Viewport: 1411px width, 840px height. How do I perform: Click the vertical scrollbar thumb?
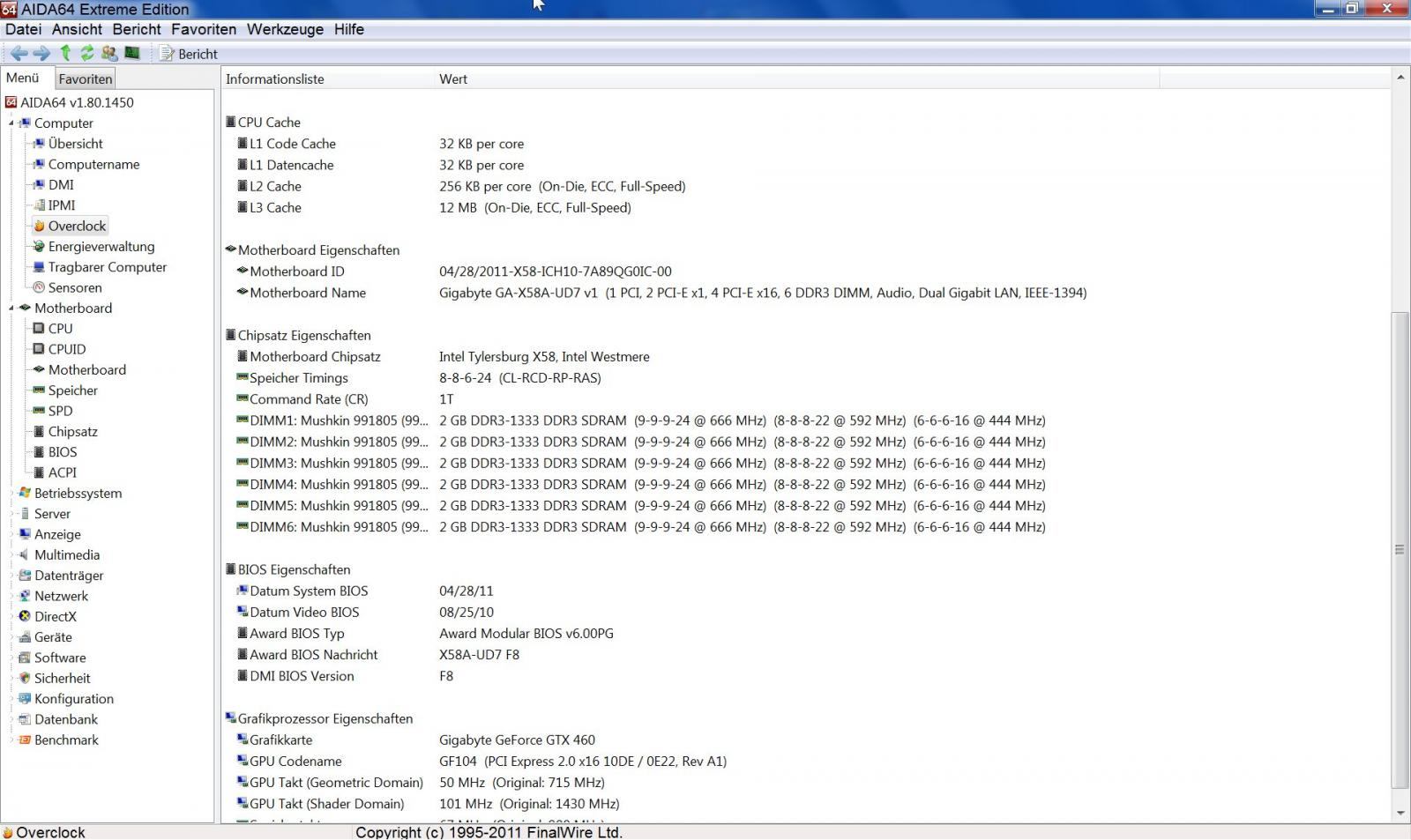click(1400, 550)
